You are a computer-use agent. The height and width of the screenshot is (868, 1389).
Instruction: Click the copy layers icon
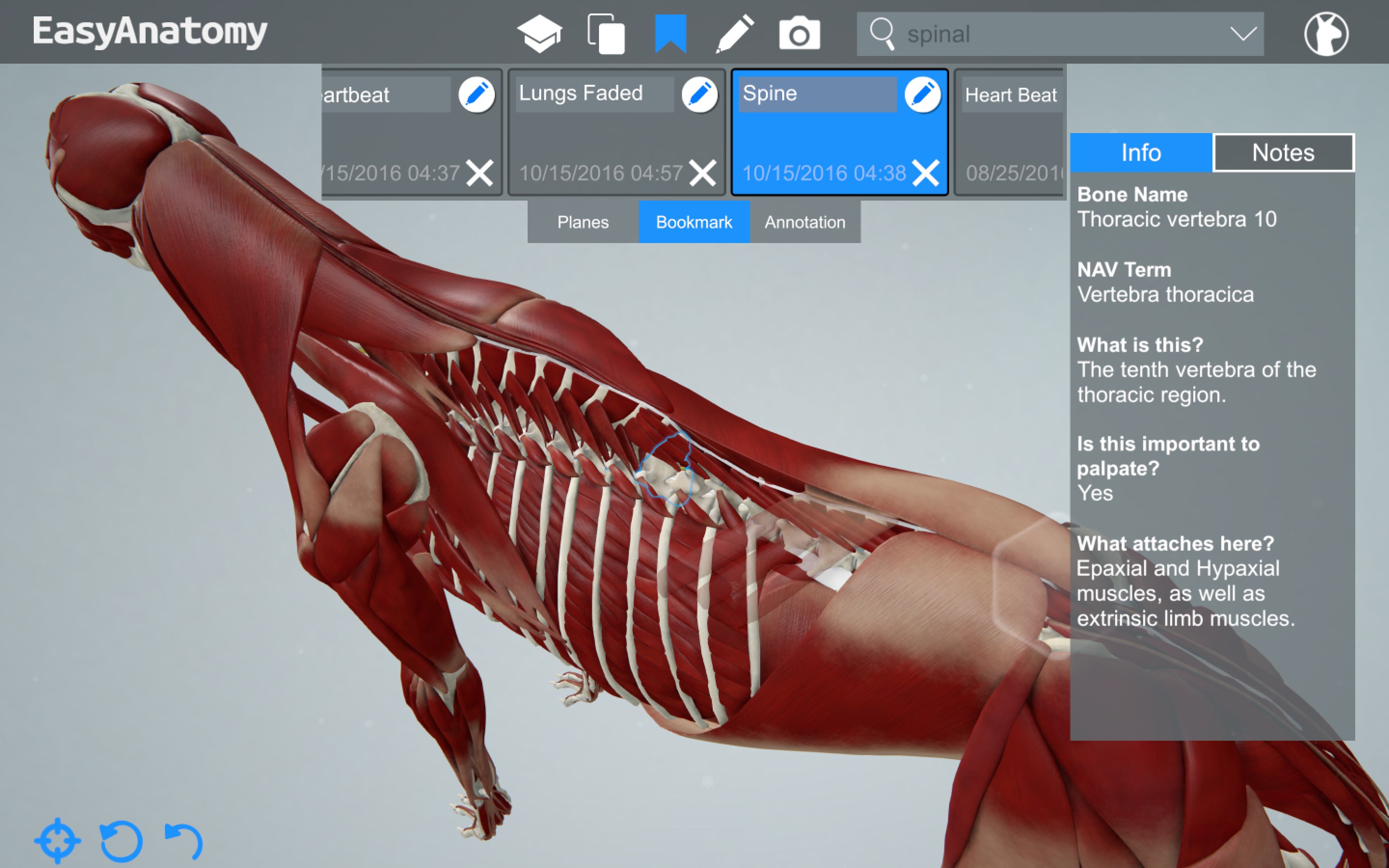[x=606, y=33]
